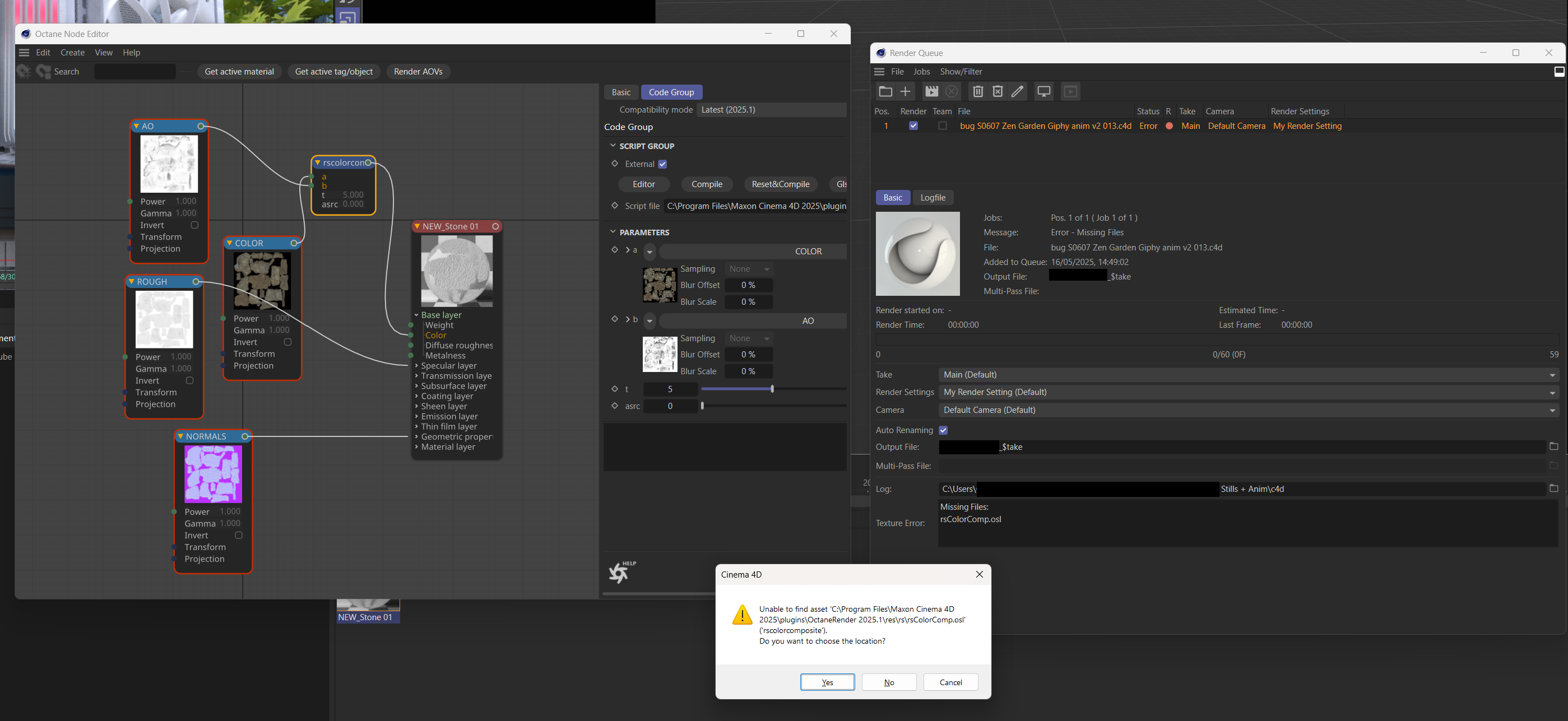Open Picture Viewer monitor icon
The width and height of the screenshot is (1568, 721).
coord(1044,92)
